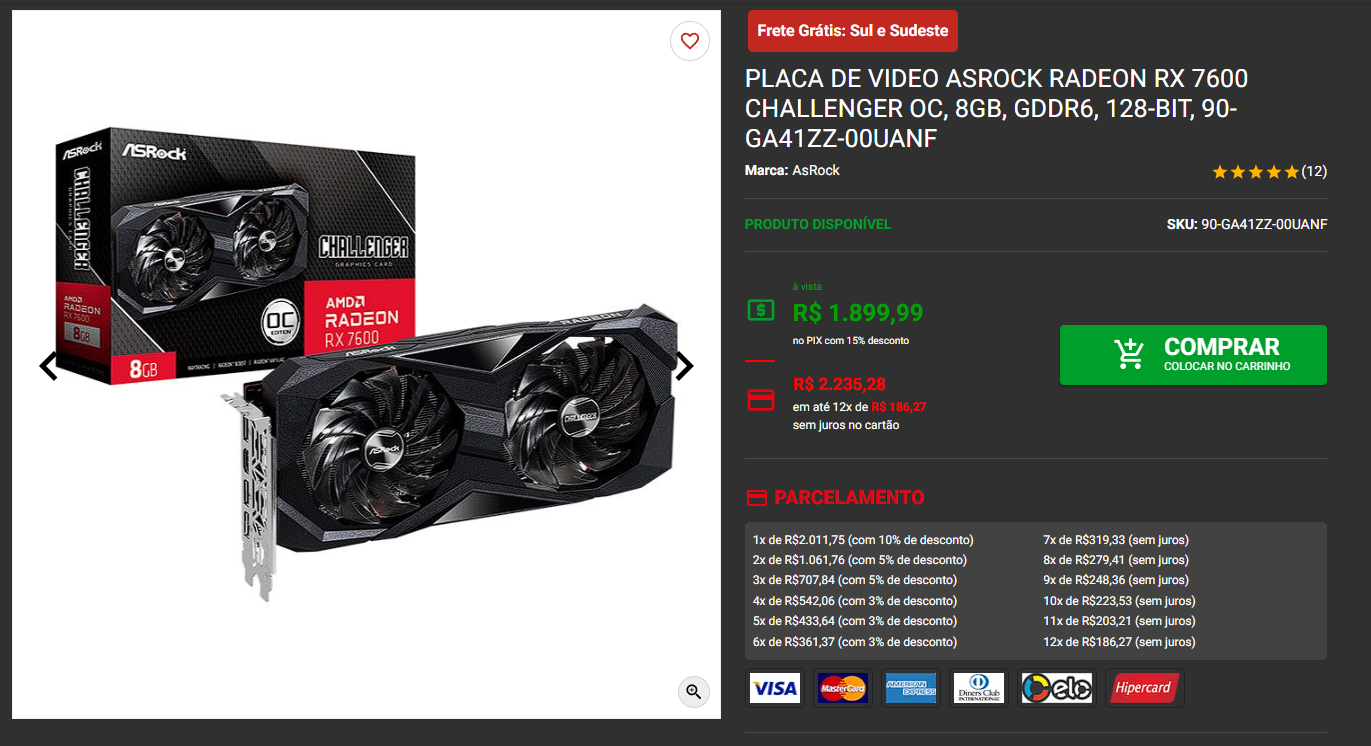1371x746 pixels.
Task: Select the Diners Club payment logo
Action: coord(979,688)
